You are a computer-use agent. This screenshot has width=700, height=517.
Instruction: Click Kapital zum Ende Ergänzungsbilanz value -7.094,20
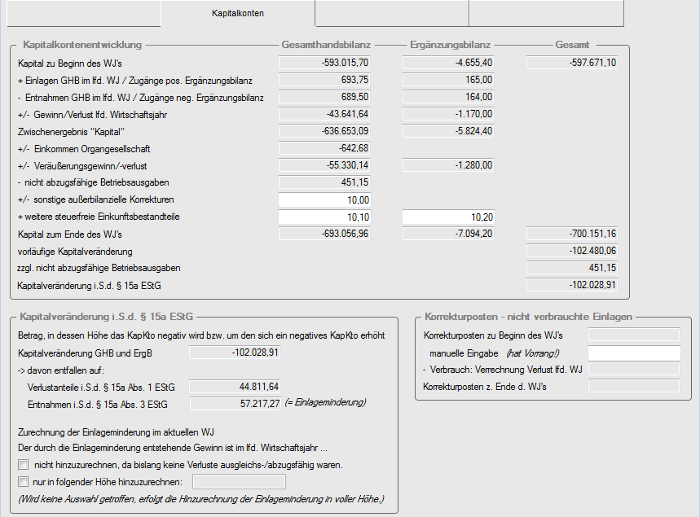click(x=448, y=233)
